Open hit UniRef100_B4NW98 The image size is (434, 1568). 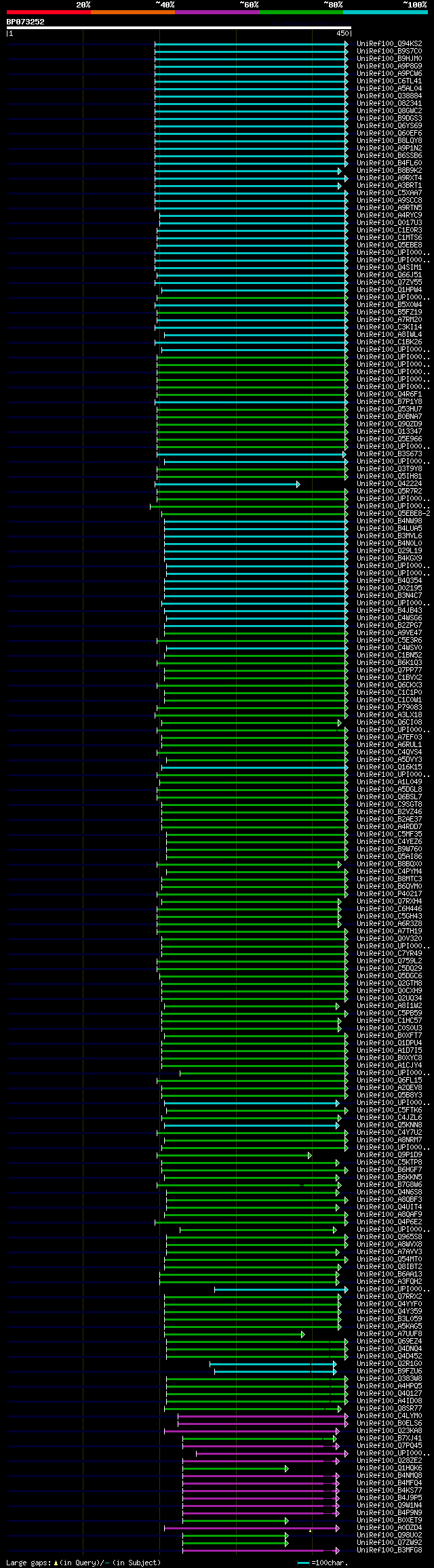(389, 521)
